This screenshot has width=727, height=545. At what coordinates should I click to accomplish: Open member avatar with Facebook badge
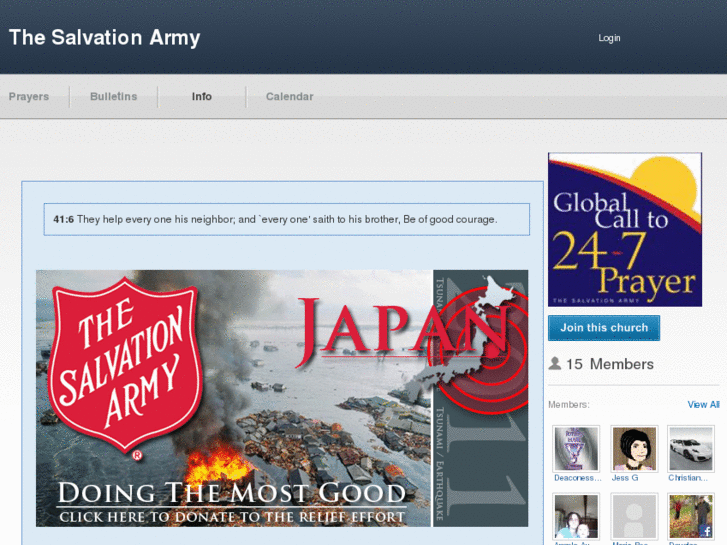(x=691, y=516)
